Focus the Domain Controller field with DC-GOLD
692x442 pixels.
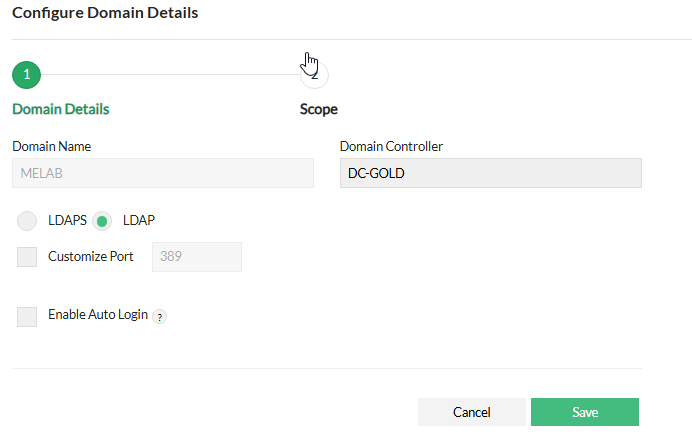click(x=490, y=173)
